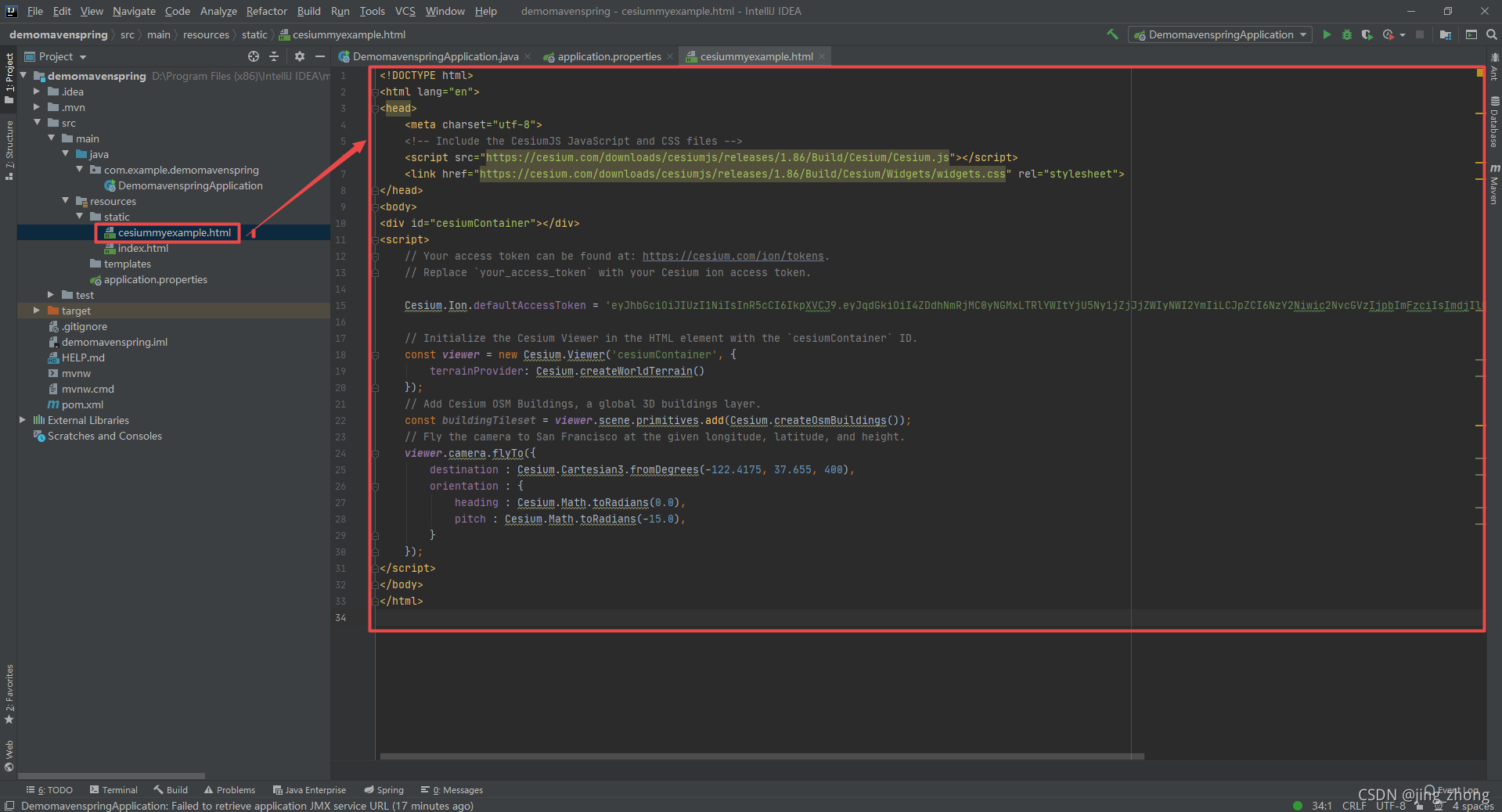Close the cesiummyexample.html tab
This screenshot has width=1502, height=812.
coord(821,56)
